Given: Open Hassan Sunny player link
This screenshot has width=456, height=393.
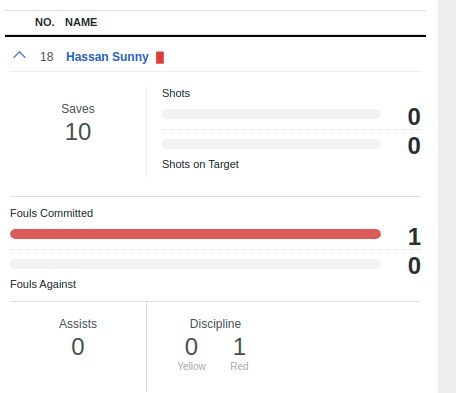Looking at the screenshot, I should [107, 57].
